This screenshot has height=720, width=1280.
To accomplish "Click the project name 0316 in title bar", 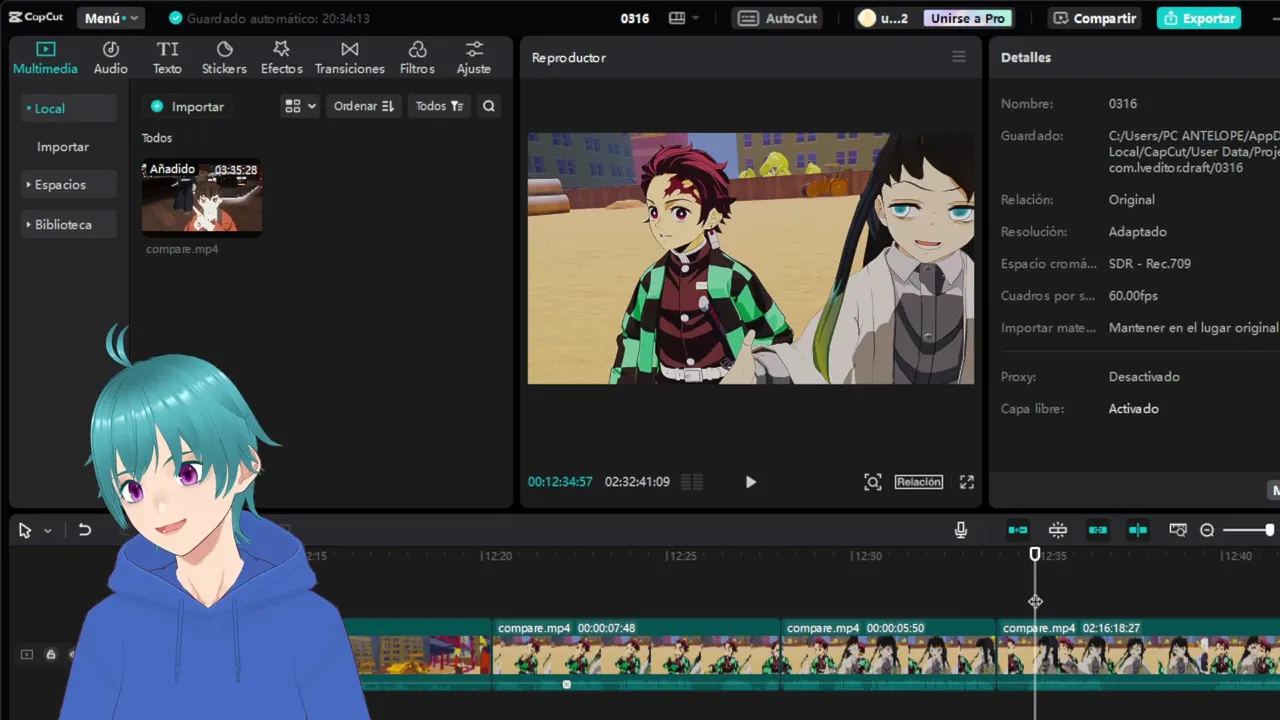I will coord(635,18).
